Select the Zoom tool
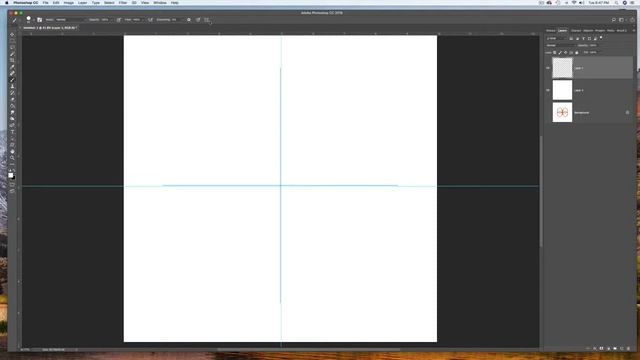 (x=12, y=158)
